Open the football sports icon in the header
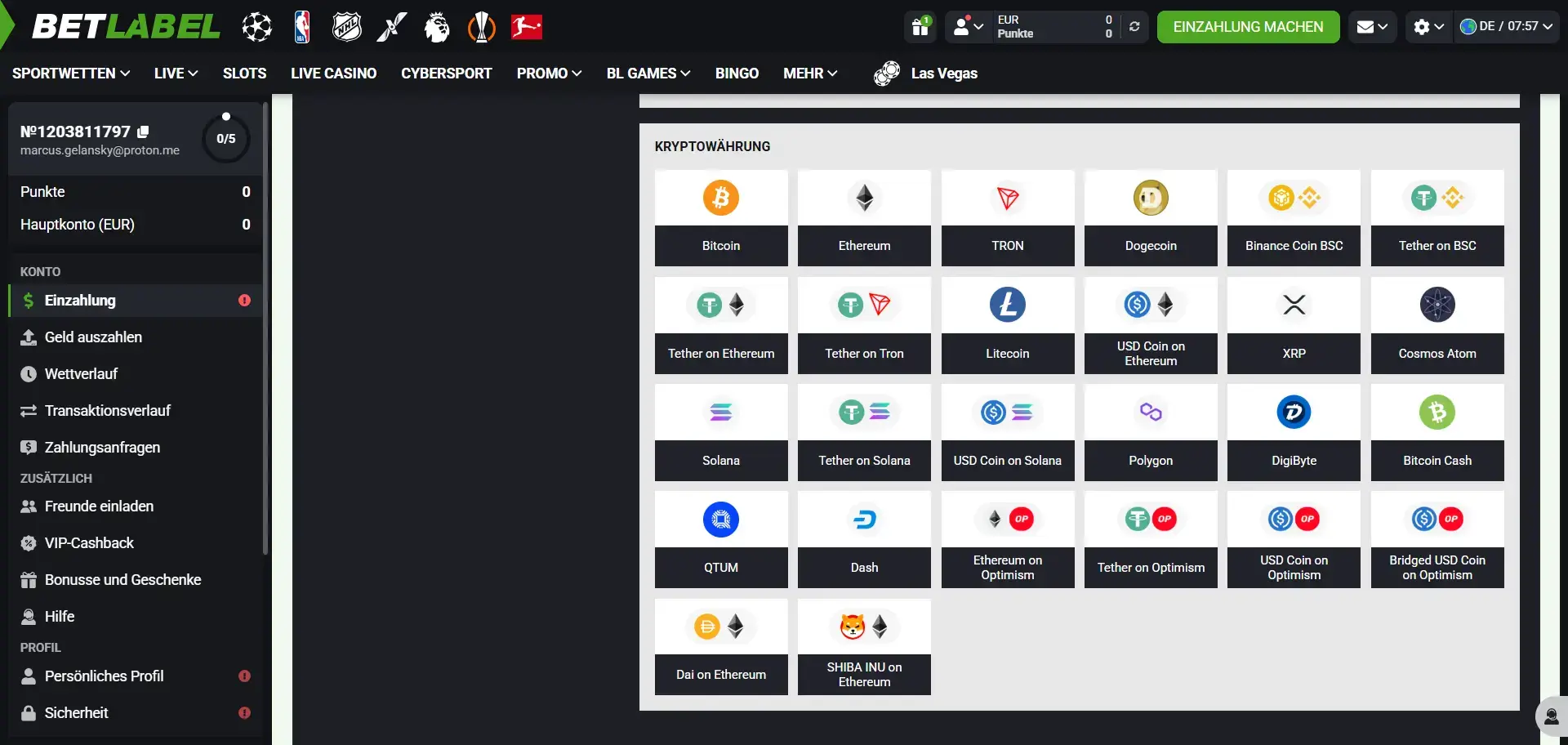 [x=257, y=27]
